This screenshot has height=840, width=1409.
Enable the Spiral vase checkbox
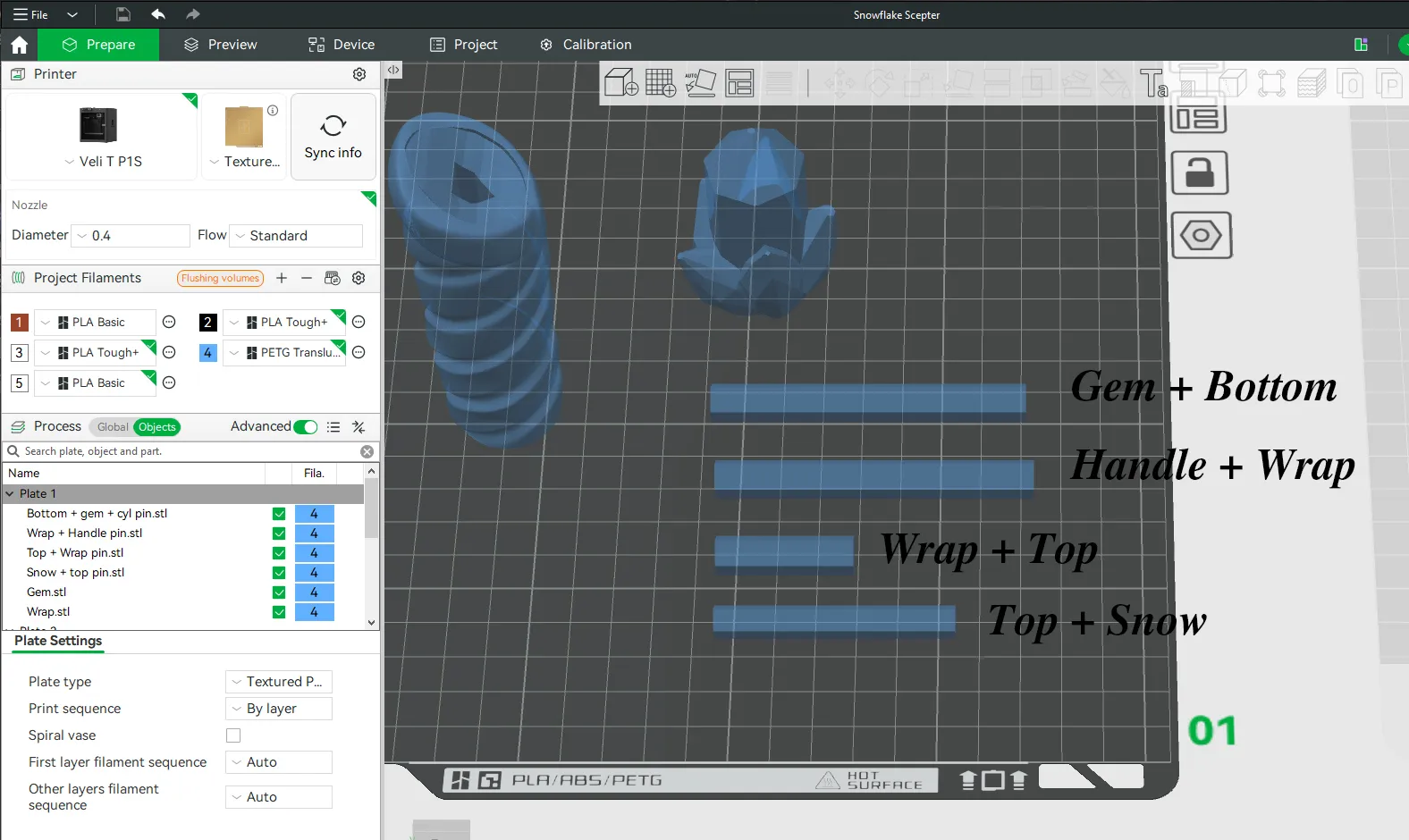tap(233, 735)
